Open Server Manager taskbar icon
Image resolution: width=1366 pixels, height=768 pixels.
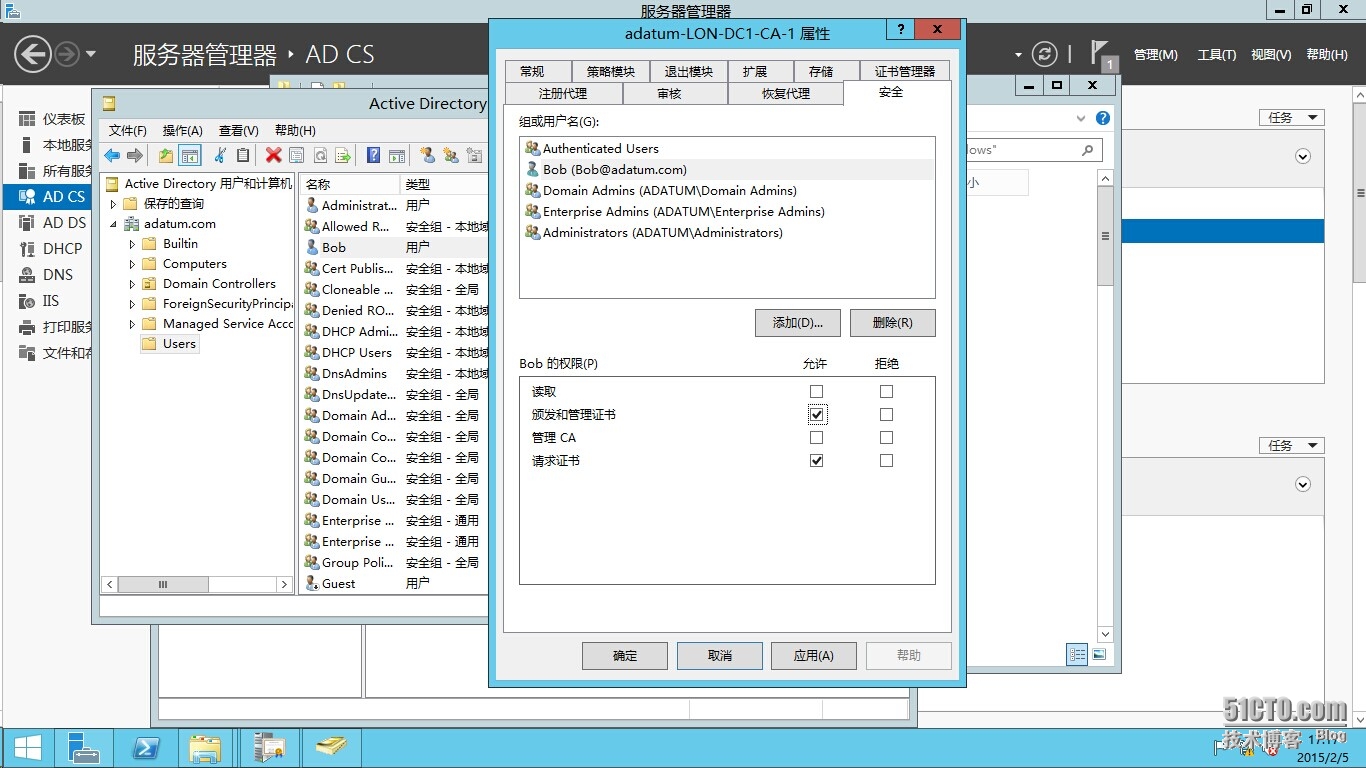pos(82,747)
